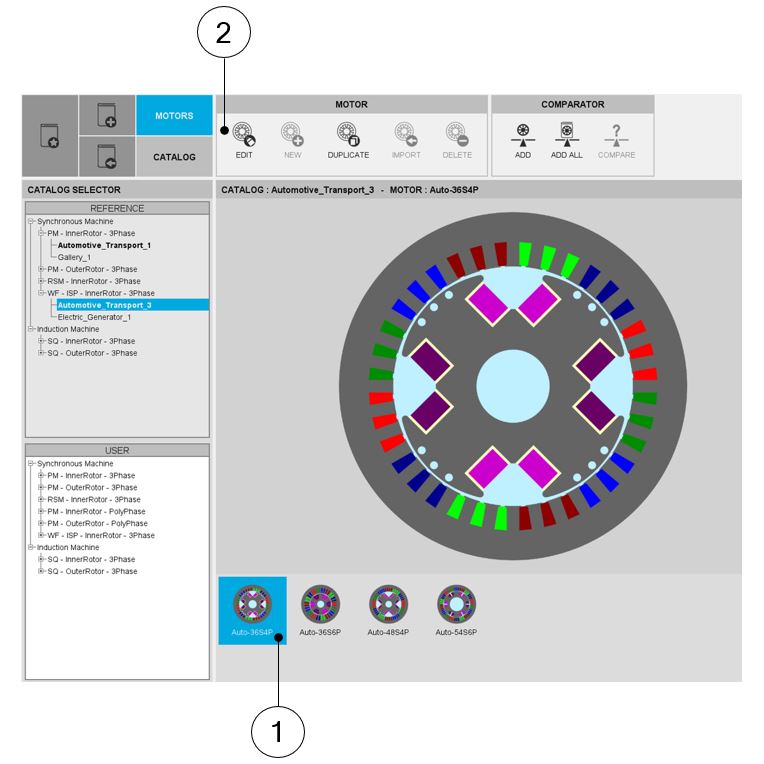Expand PM - InnerRotor - 3Phase in USER
Viewport: 764px width, 764px height.
[41, 476]
